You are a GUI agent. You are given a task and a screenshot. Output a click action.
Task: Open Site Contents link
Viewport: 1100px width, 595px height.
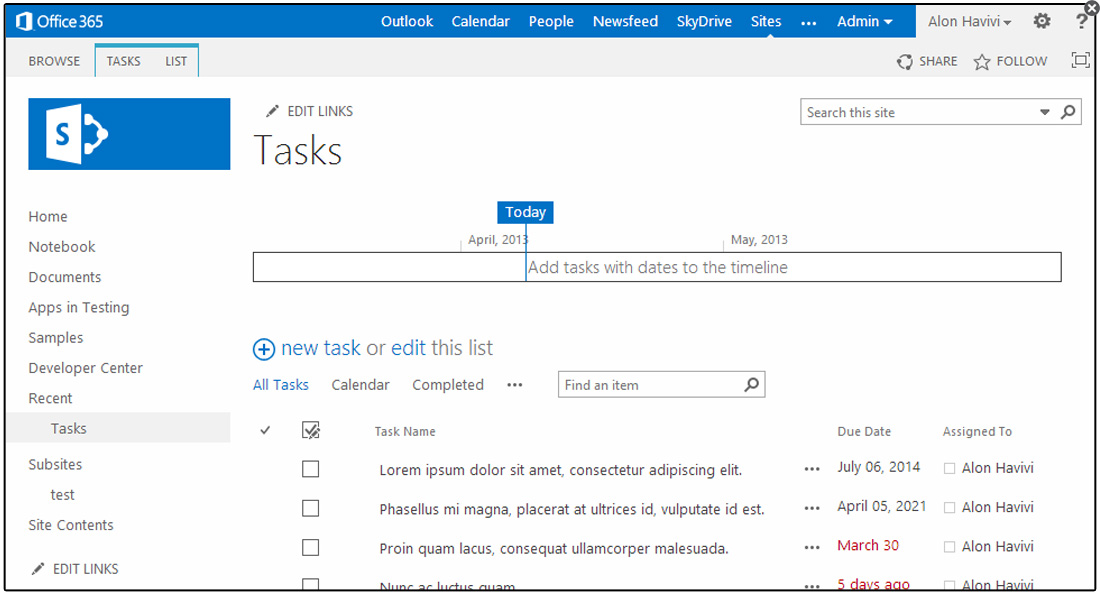71,525
